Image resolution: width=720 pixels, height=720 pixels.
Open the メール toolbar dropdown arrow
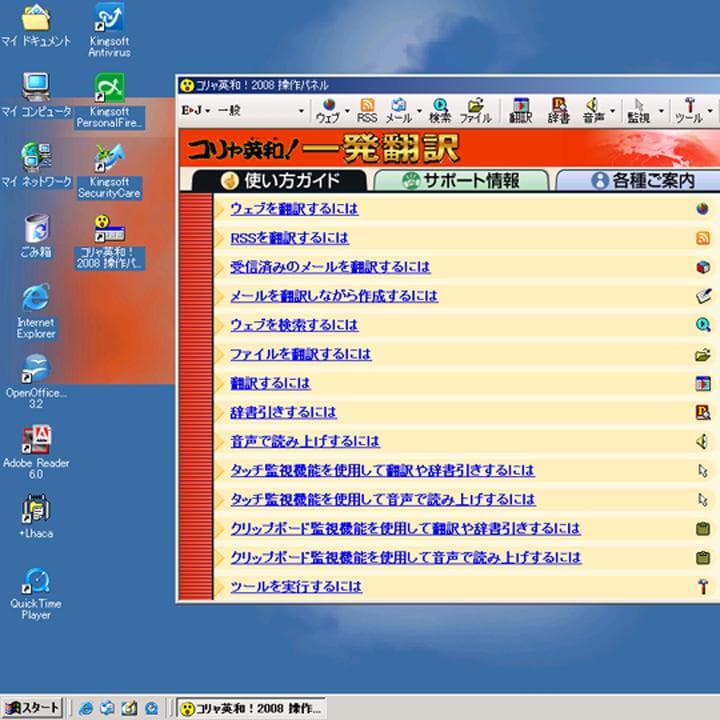[x=419, y=111]
